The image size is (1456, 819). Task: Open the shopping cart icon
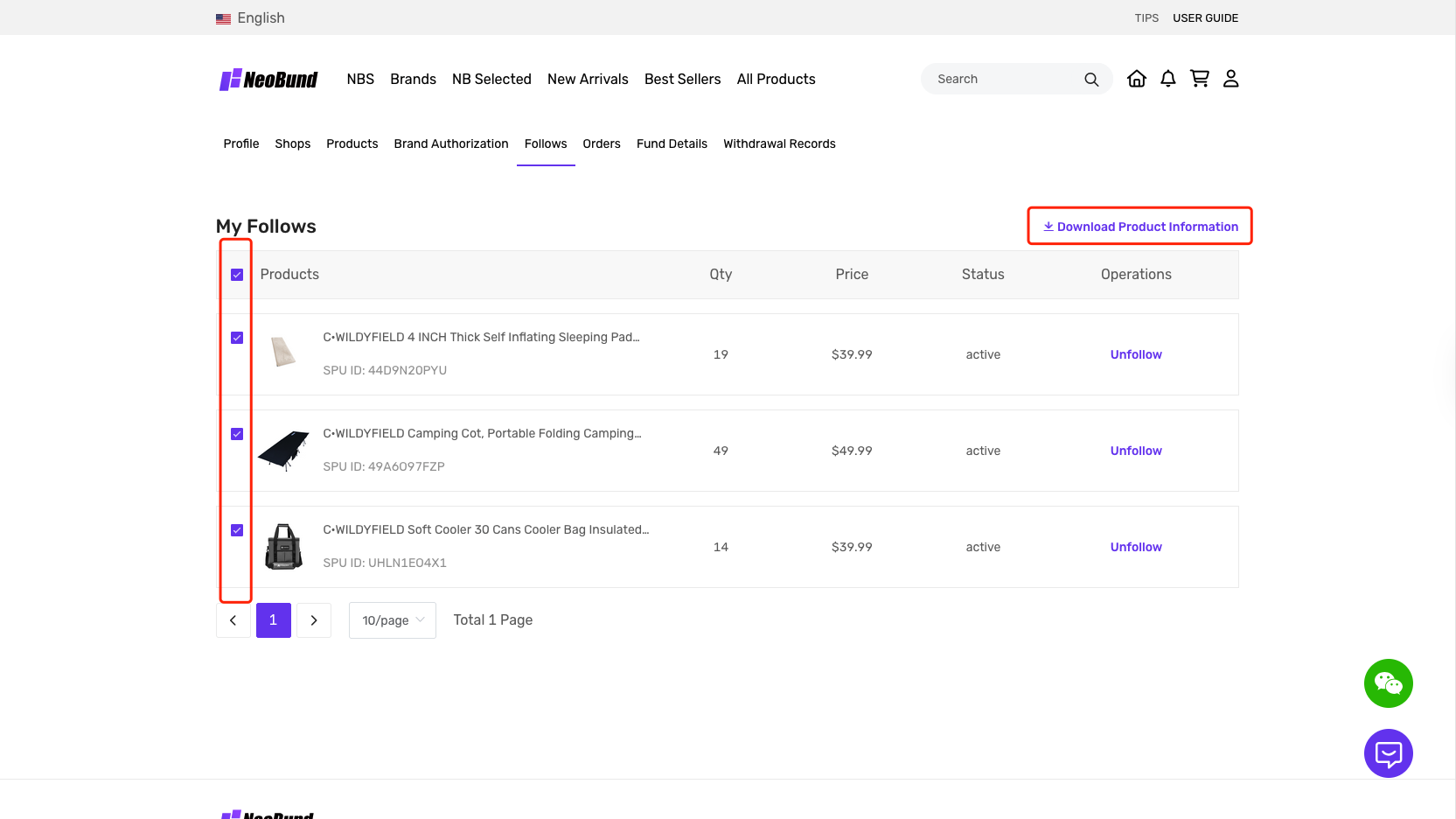pos(1200,79)
